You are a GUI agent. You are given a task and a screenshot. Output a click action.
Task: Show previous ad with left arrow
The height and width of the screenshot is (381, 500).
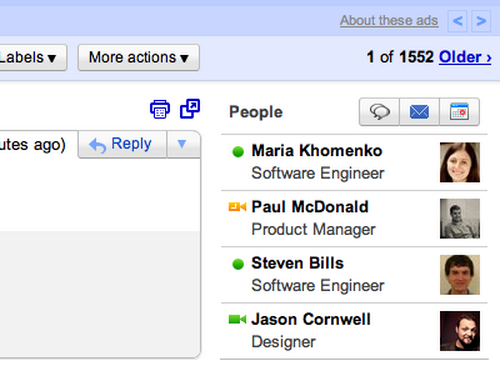(457, 21)
